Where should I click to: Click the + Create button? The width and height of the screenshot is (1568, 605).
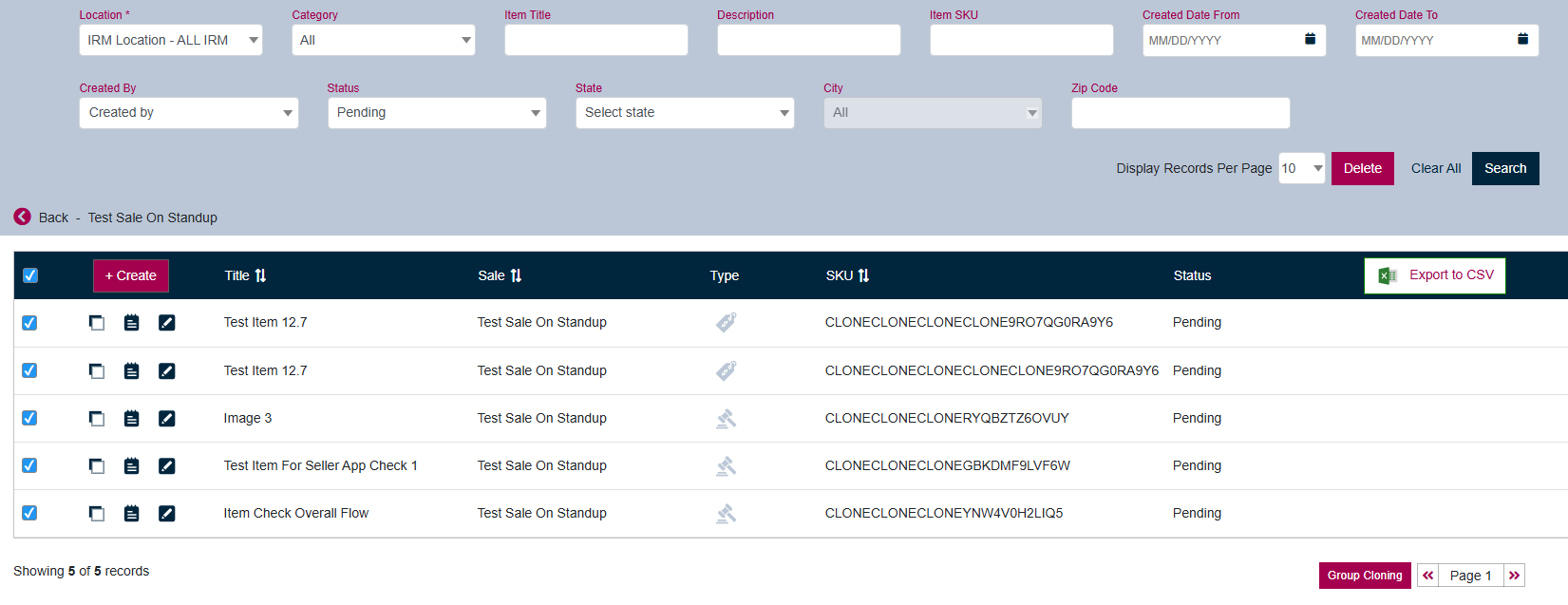(x=131, y=275)
